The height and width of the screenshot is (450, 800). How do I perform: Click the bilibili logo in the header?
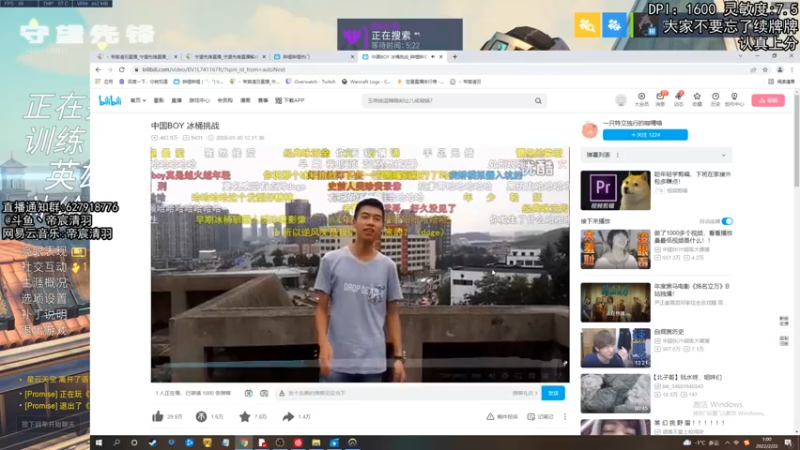[110, 101]
